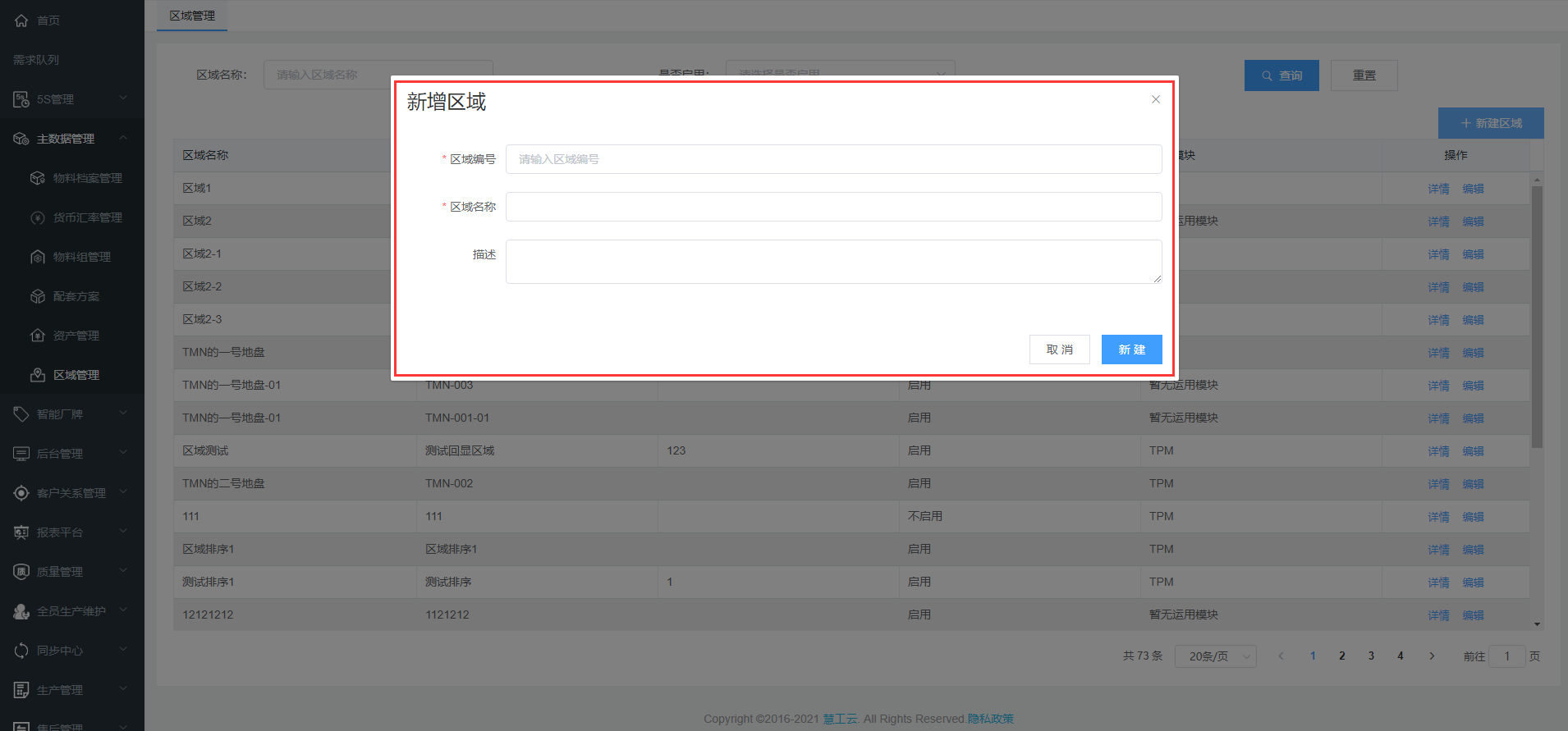Click the 质量管理 badge icon
This screenshot has width=1568, height=731.
(x=21, y=572)
